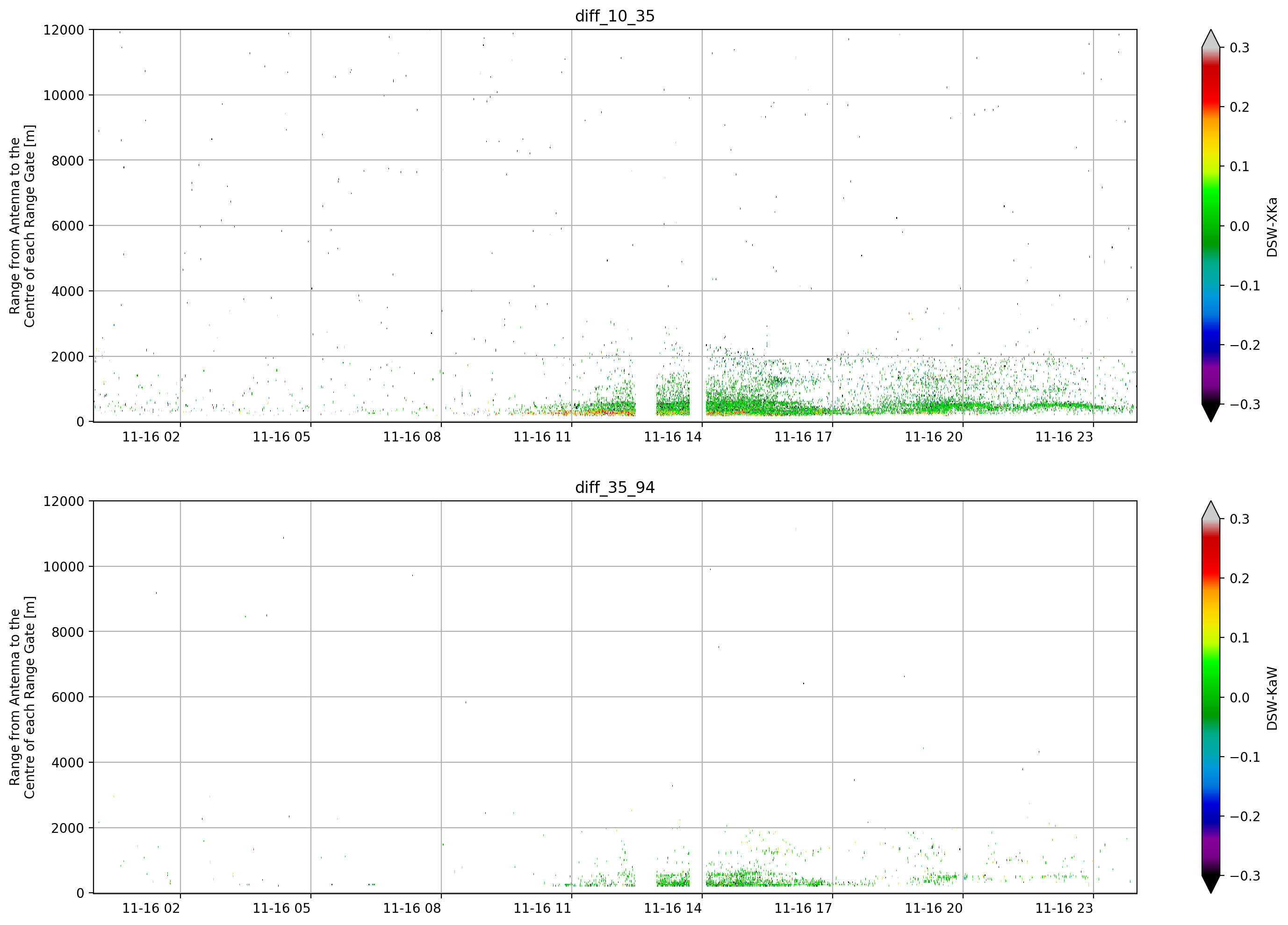Viewport: 1288px width, 925px height.
Task: Click the 11-16 08 label under diff_35_94
Action: click(x=412, y=909)
